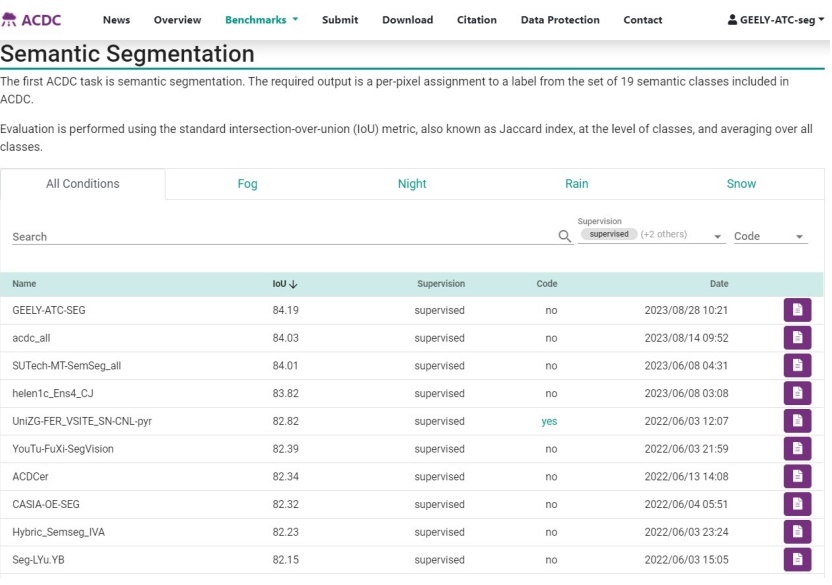Open the Overview page
This screenshot has width=832, height=585.
177,20
